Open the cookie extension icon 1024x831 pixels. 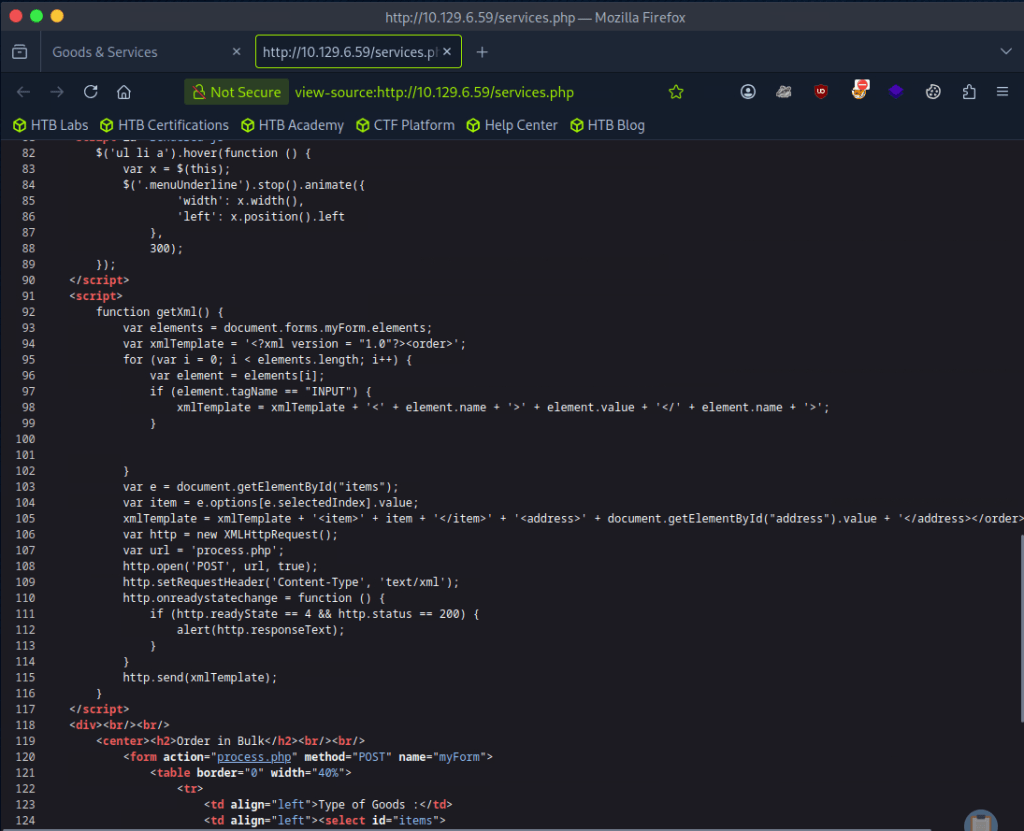(932, 92)
